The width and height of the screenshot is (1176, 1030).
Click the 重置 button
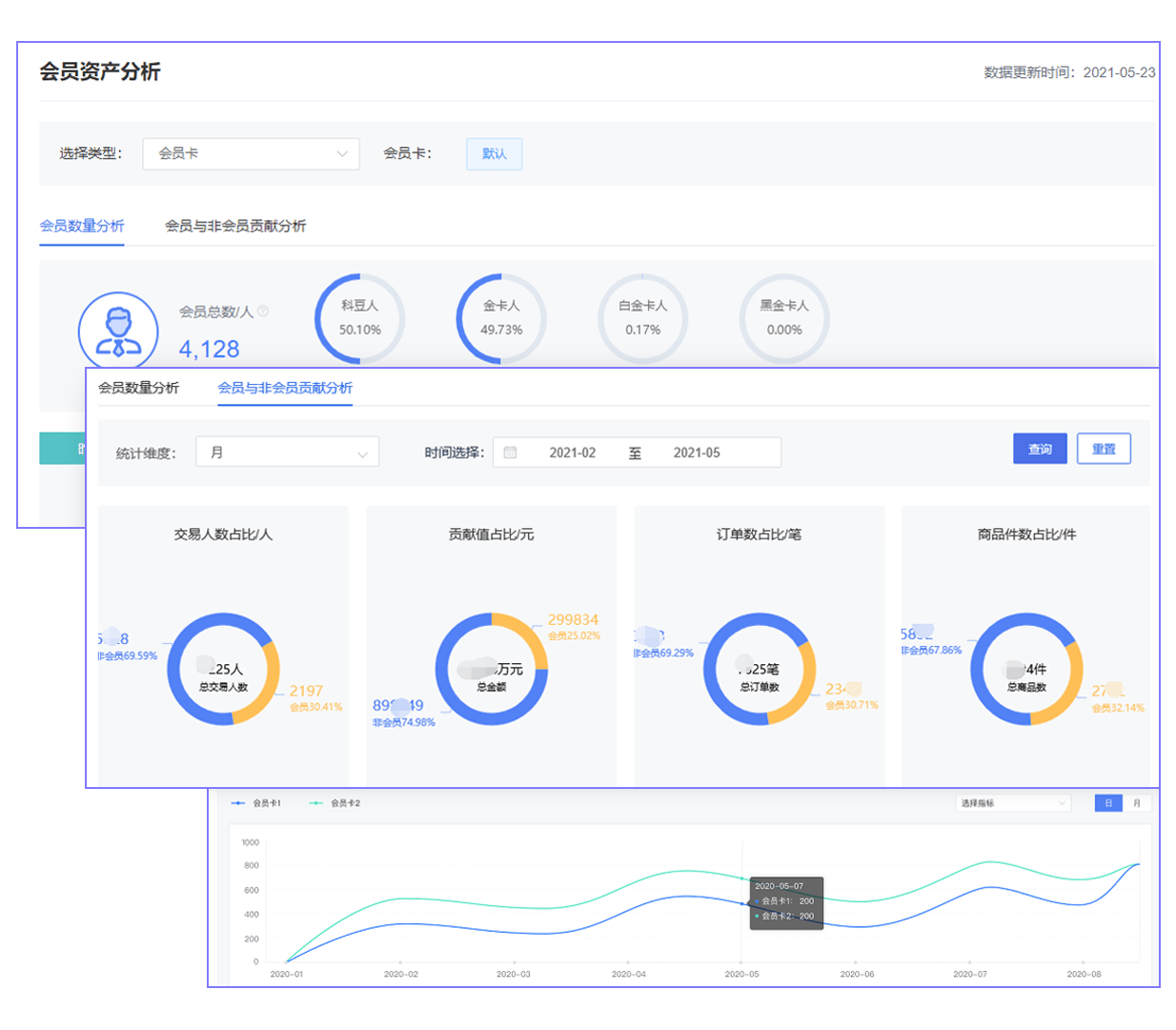[1104, 449]
